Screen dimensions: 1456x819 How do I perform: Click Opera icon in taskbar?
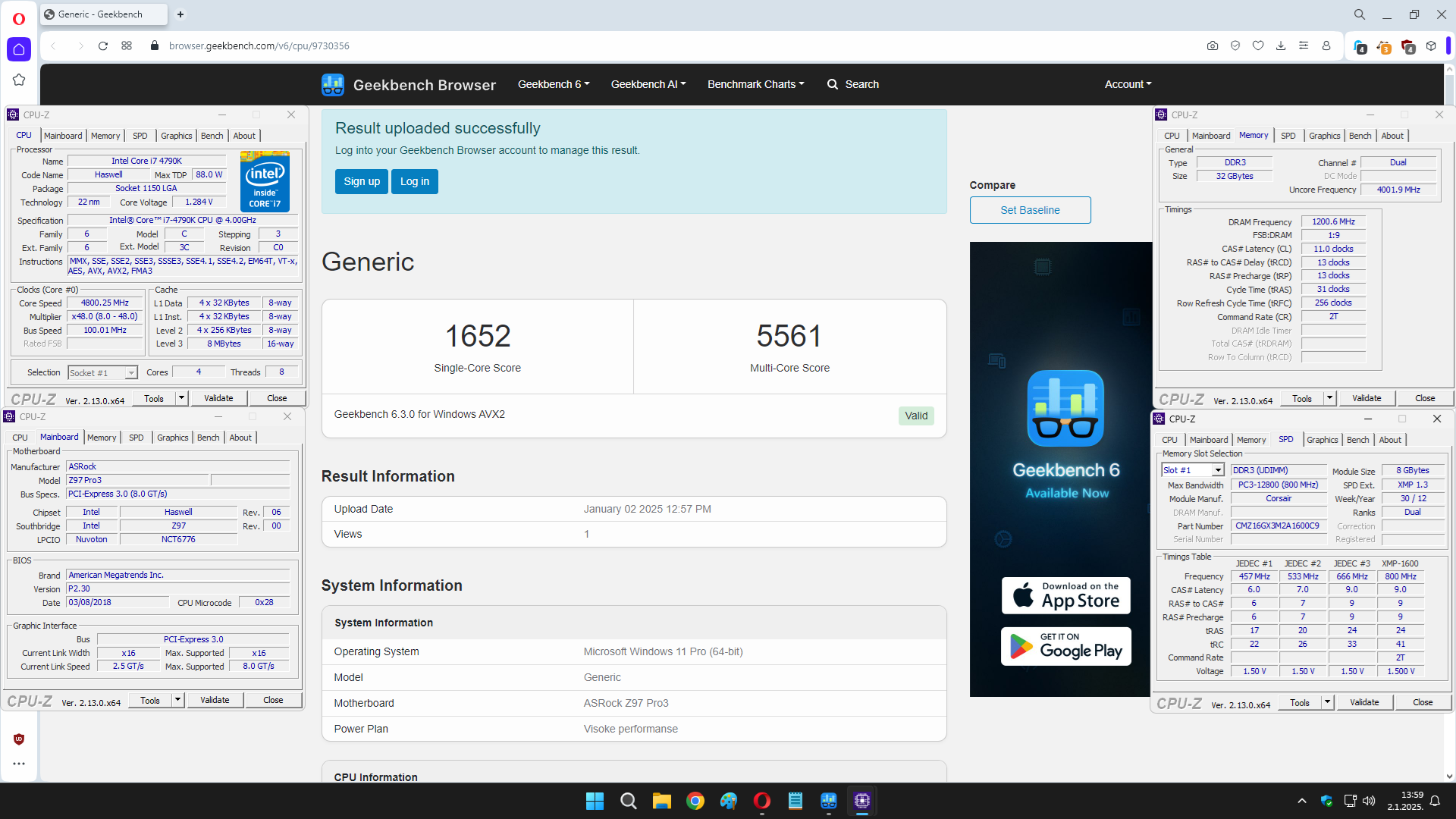coord(761,801)
